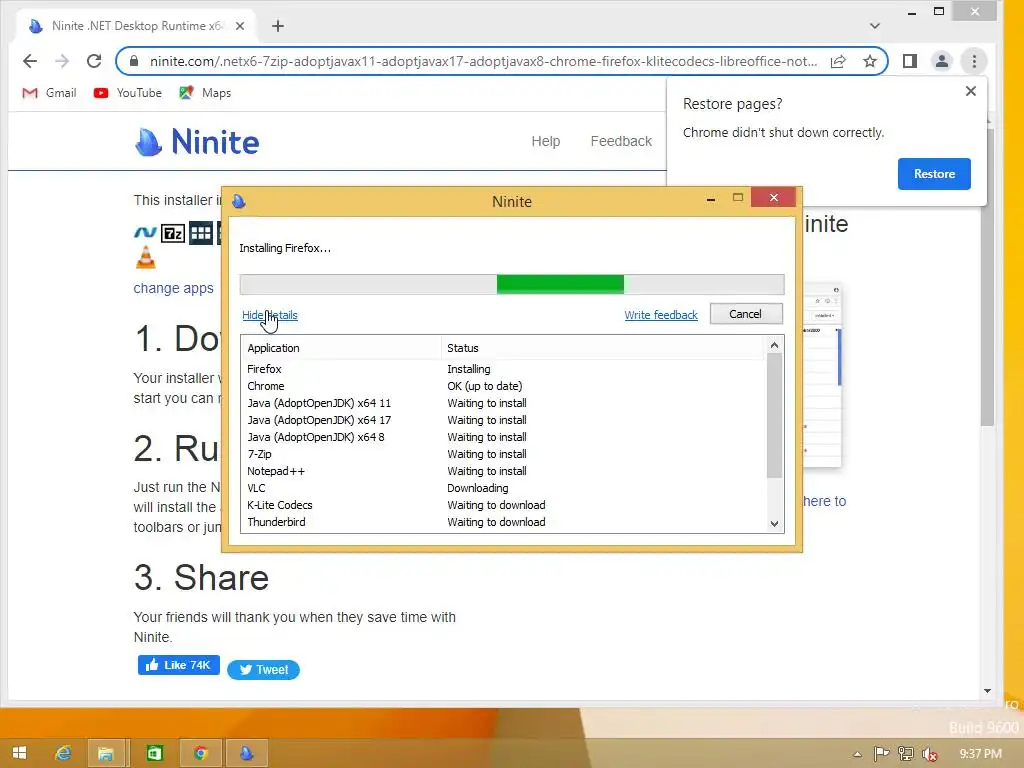1024x768 pixels.
Task: Open the Store app on the taskbar
Action: 154,753
